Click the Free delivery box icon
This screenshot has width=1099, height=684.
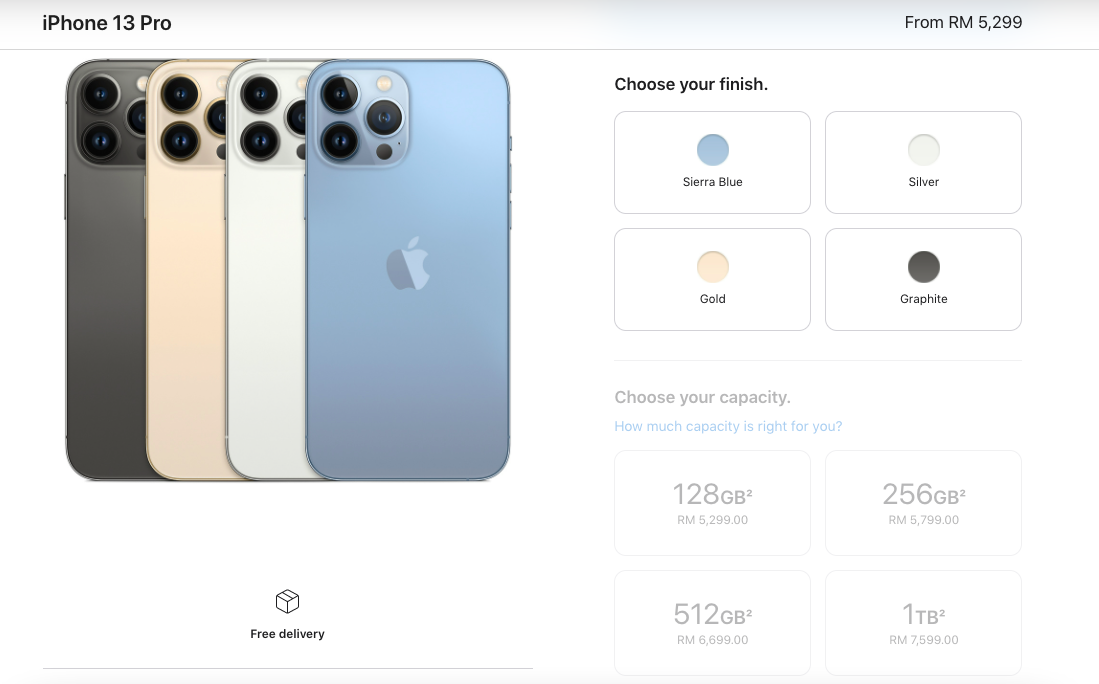click(x=287, y=601)
